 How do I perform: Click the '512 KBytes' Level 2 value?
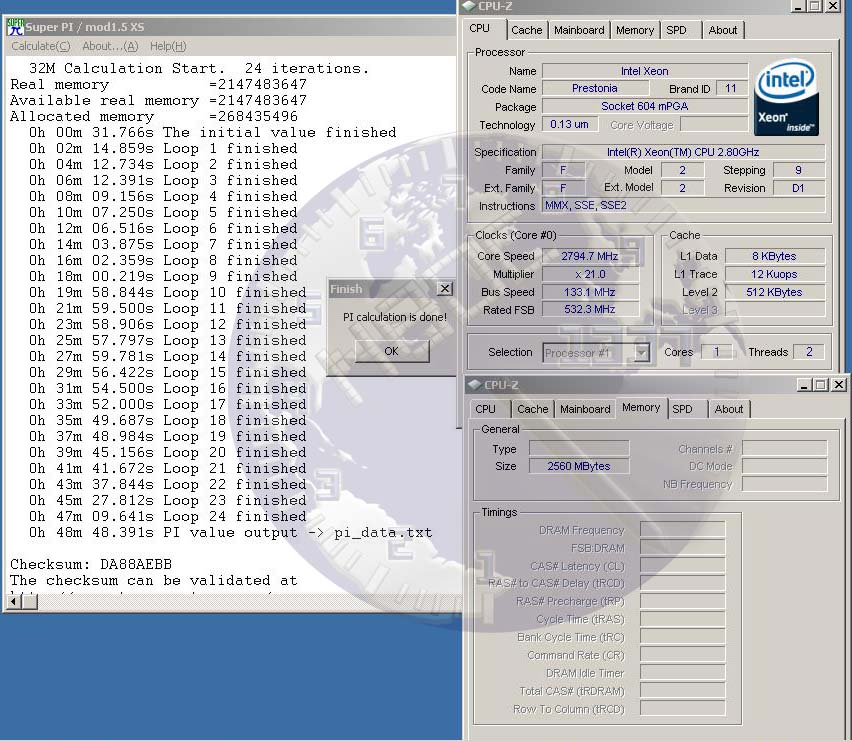(774, 292)
